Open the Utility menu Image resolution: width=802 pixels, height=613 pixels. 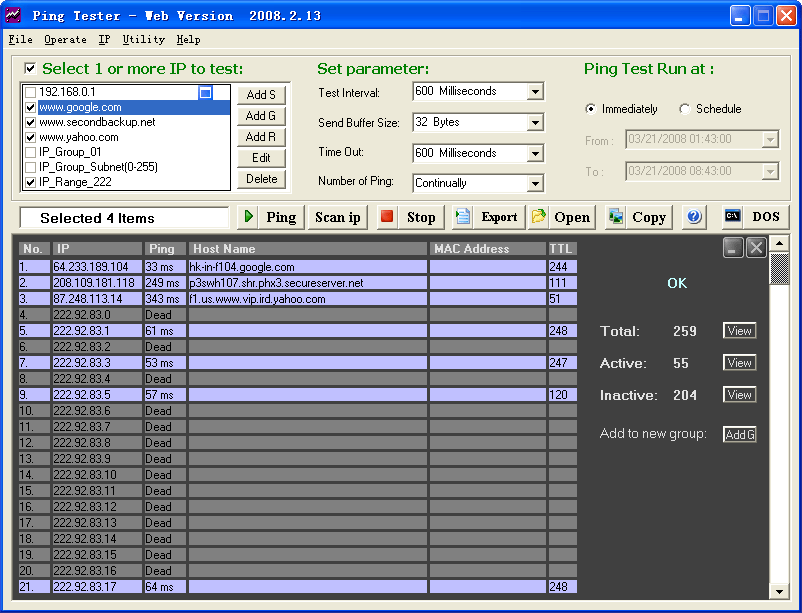pyautogui.click(x=144, y=39)
